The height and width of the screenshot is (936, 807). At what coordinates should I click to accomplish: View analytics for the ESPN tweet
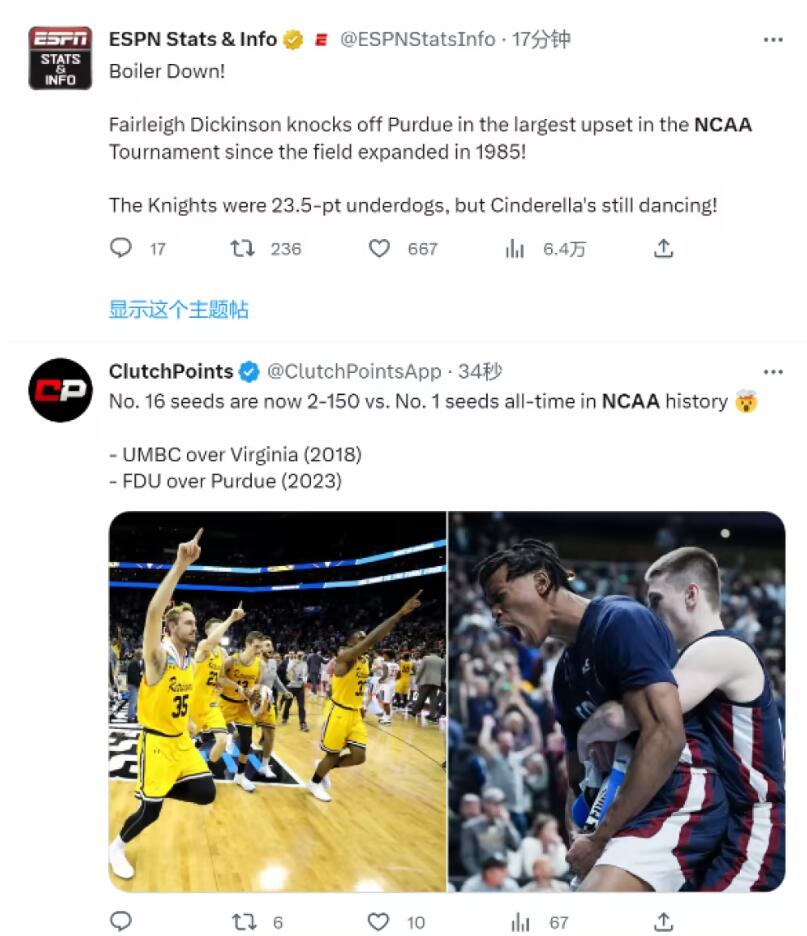click(515, 249)
